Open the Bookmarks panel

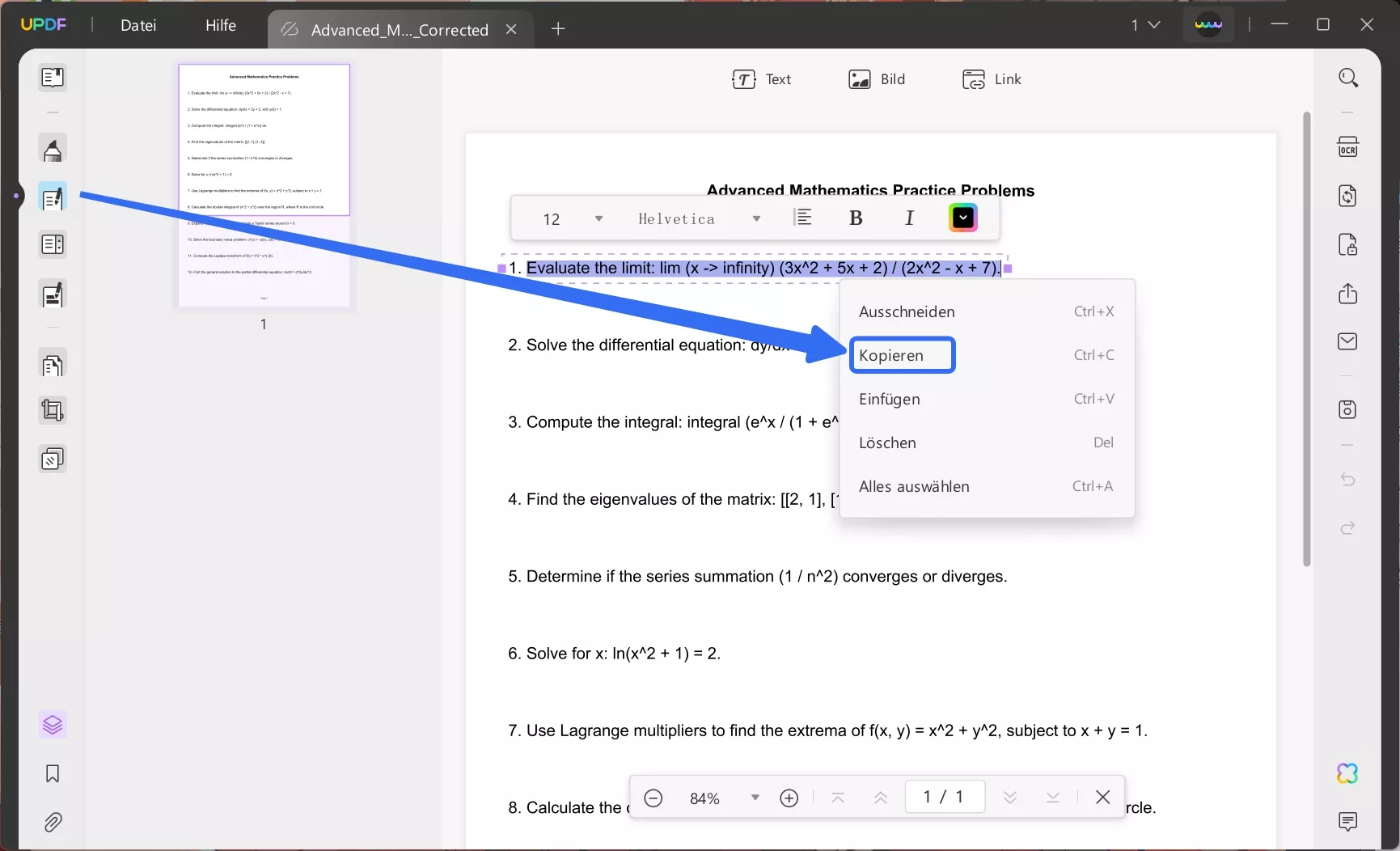click(53, 774)
